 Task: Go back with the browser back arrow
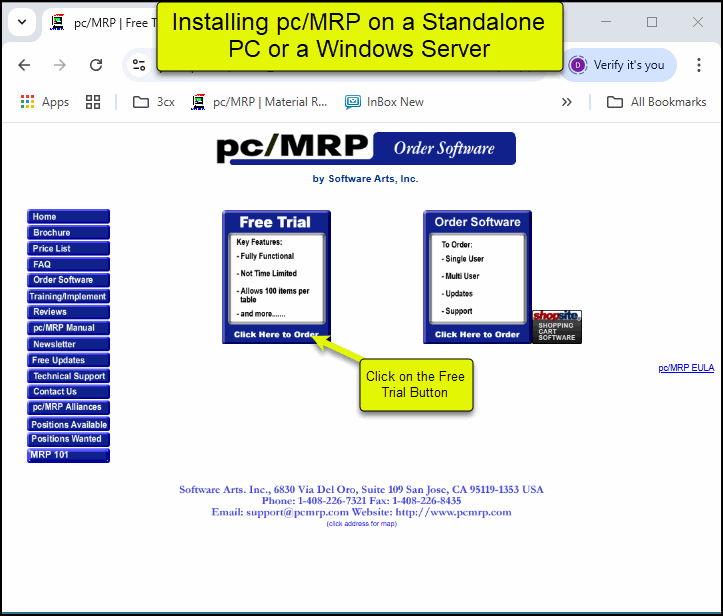tap(24, 65)
